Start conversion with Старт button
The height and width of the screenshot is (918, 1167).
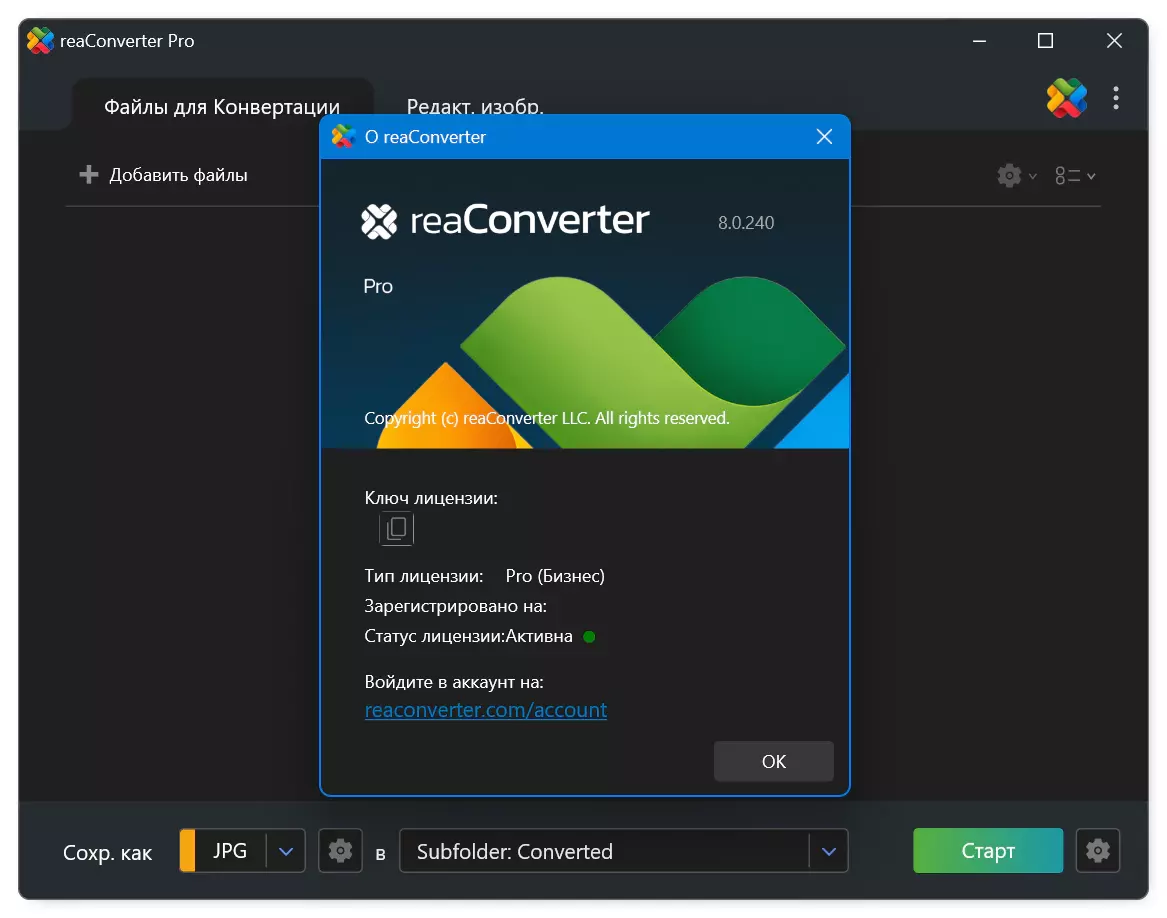(x=988, y=850)
